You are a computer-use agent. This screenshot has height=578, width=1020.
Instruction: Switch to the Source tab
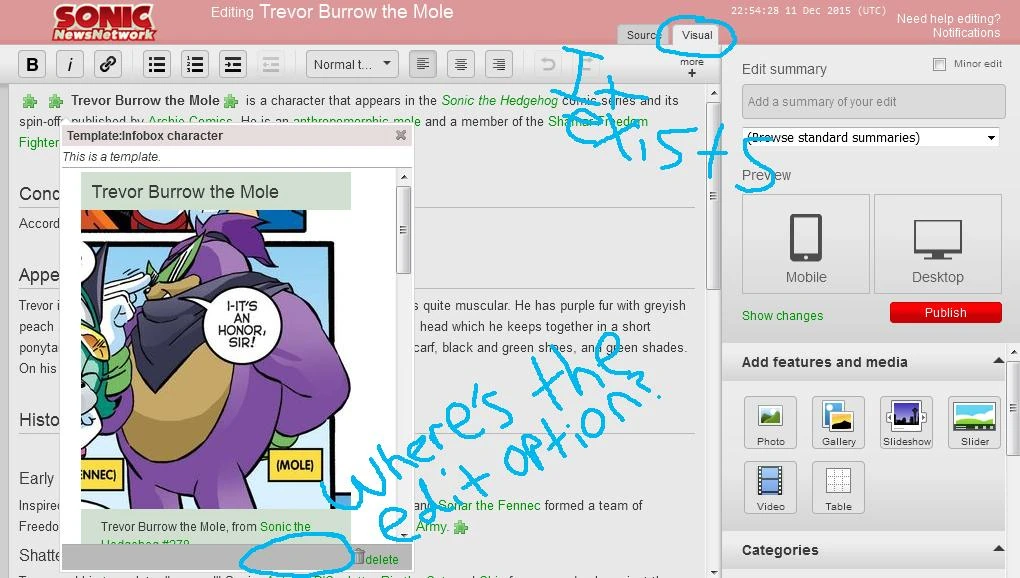(642, 35)
